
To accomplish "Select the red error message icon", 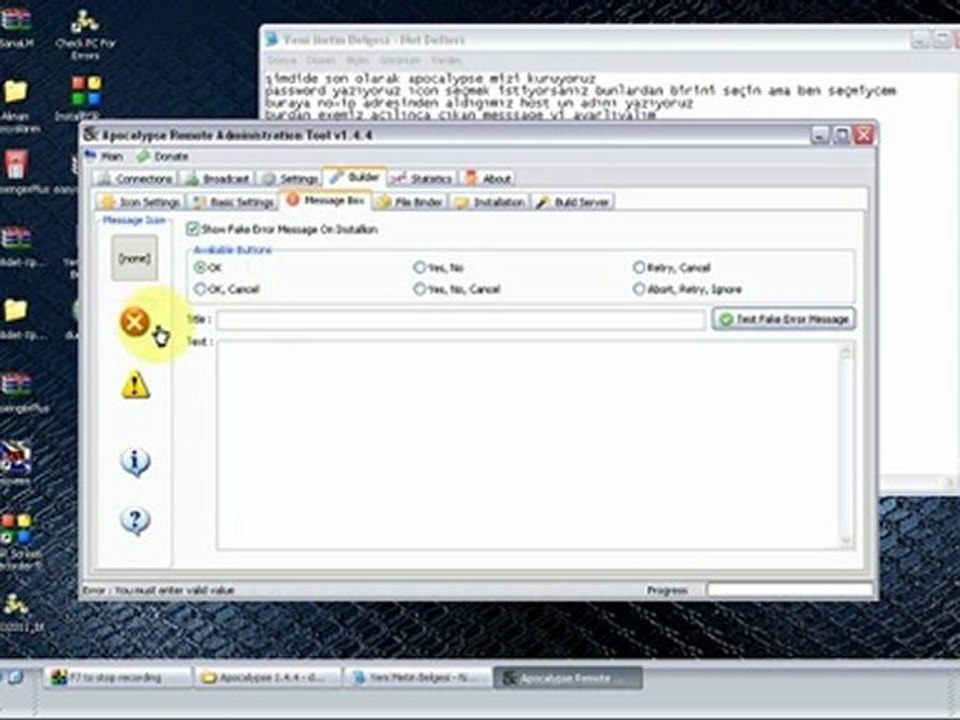I will [135, 322].
